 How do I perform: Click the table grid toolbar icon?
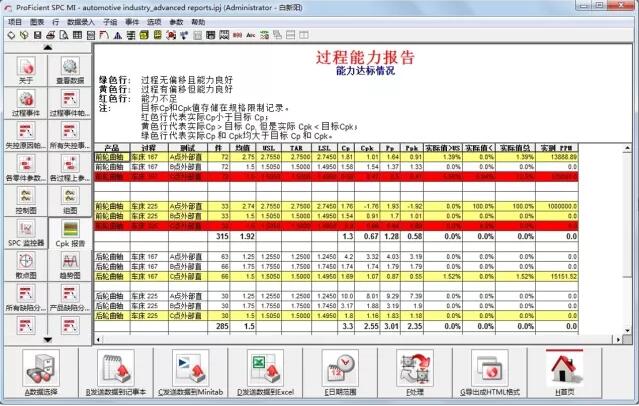77,35
